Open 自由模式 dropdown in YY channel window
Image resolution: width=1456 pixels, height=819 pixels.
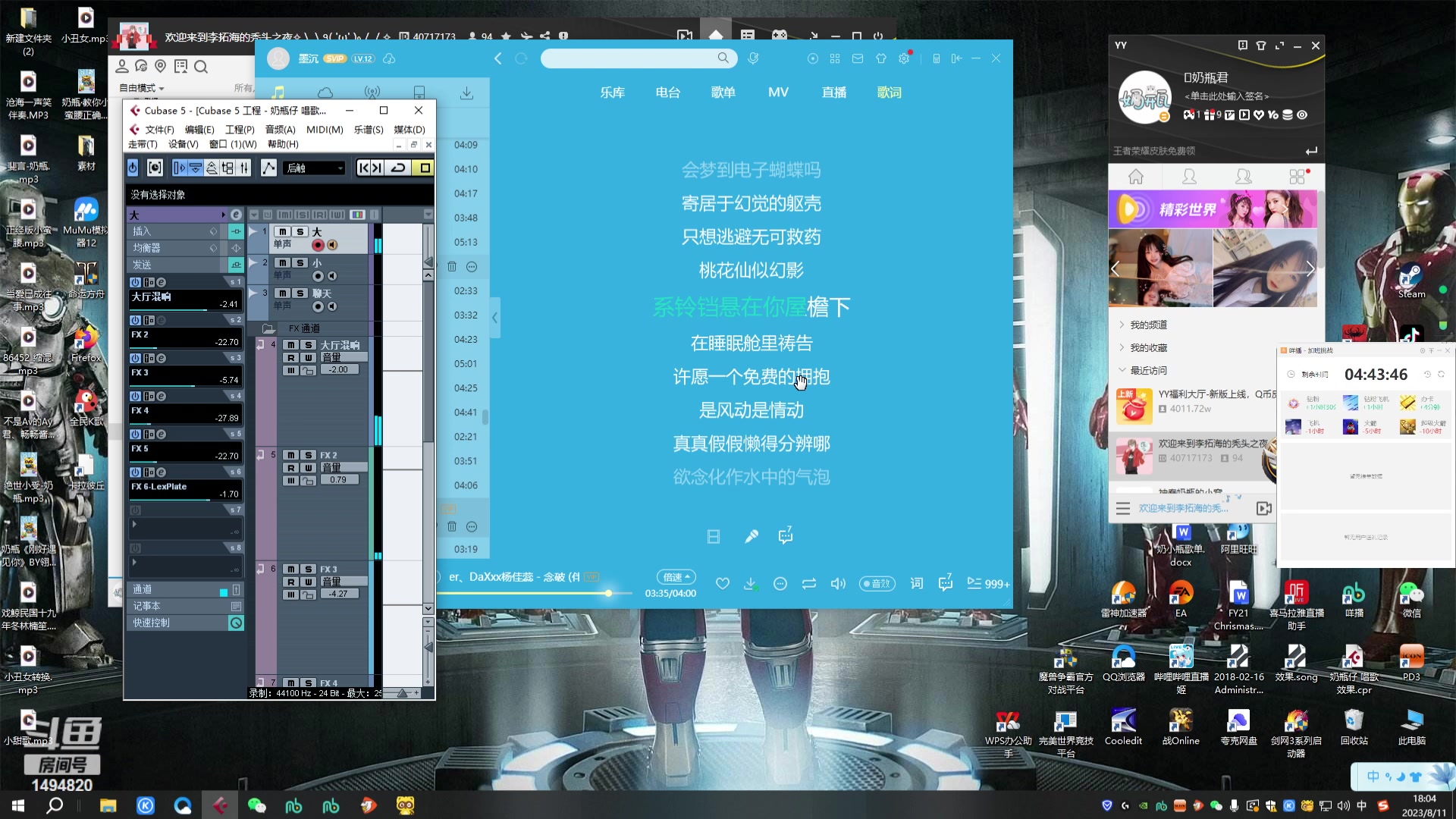[141, 88]
